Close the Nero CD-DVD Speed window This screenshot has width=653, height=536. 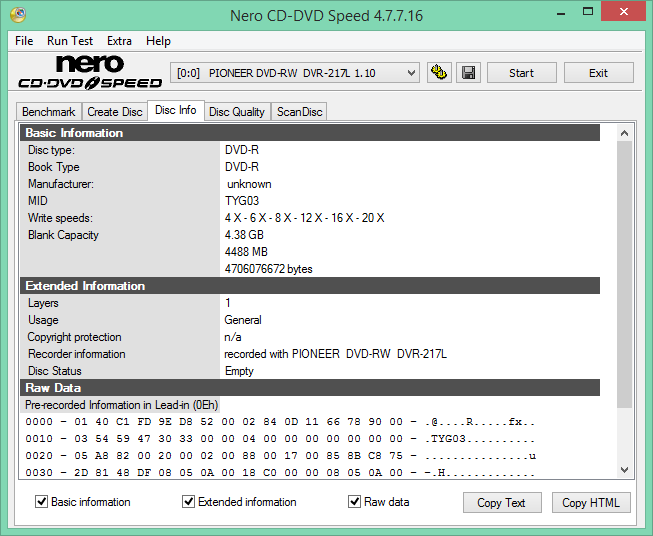click(x=623, y=12)
